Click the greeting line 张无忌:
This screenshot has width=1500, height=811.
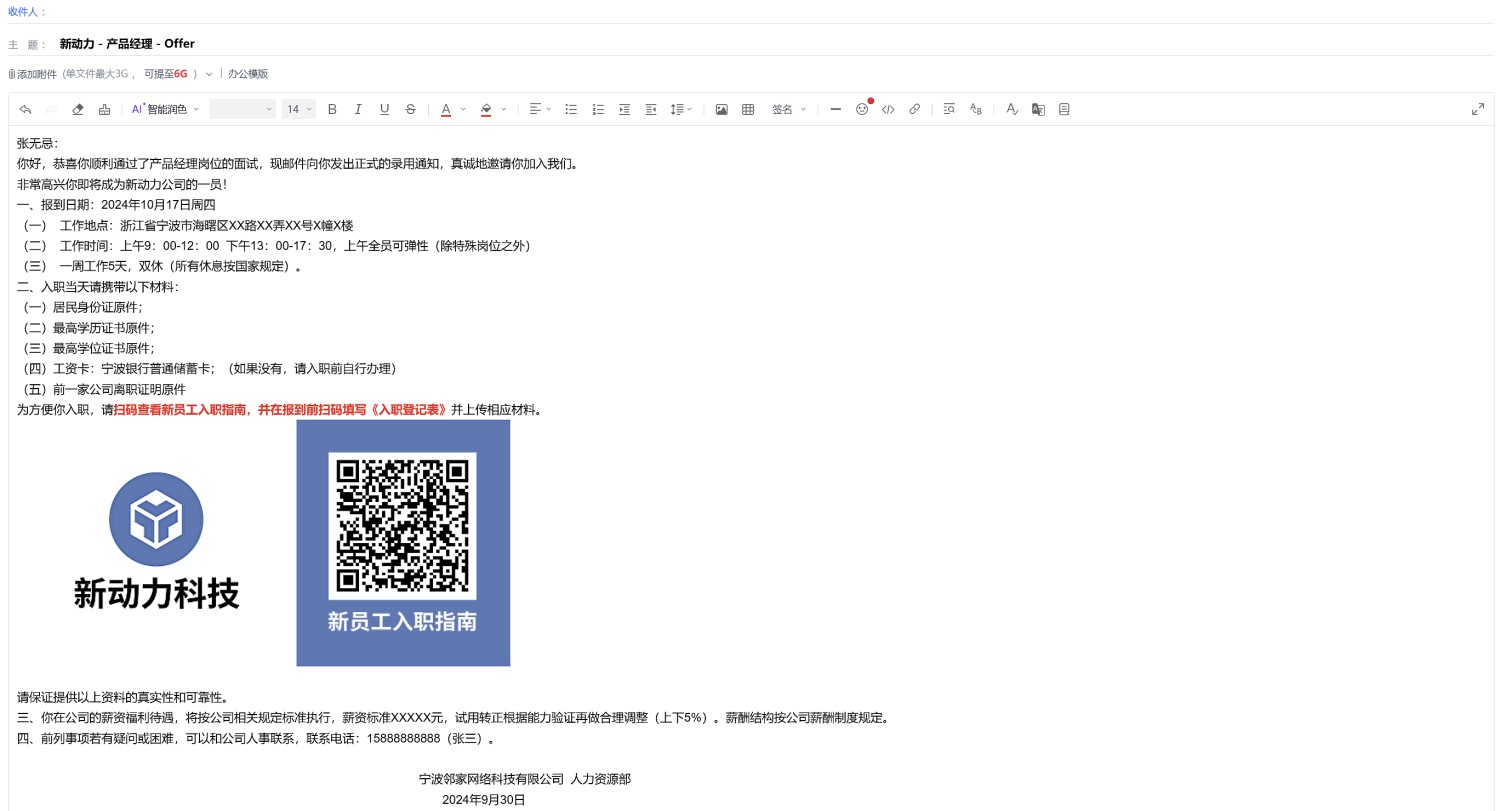click(38, 143)
